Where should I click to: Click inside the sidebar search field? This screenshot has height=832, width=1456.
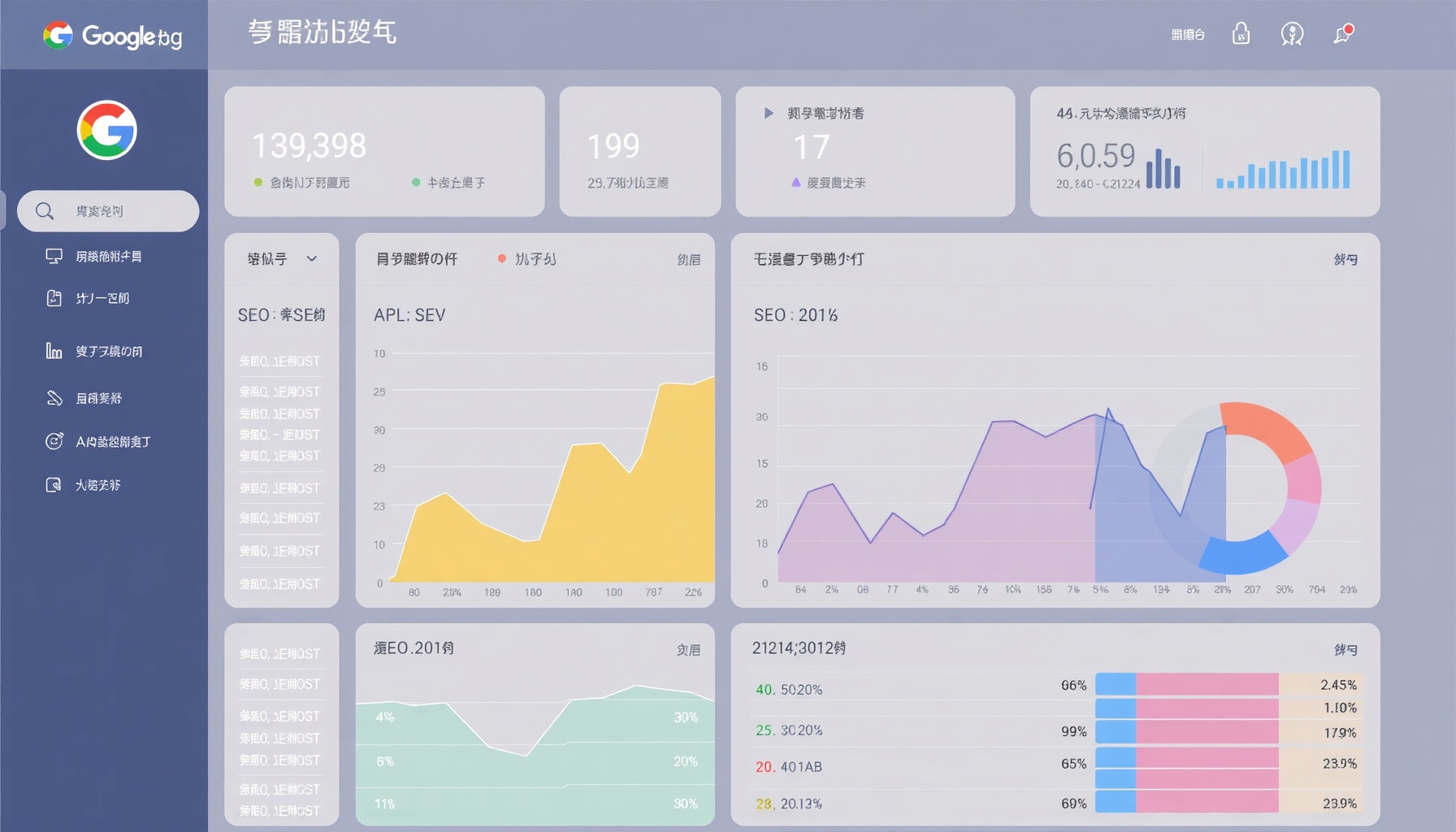click(x=108, y=210)
